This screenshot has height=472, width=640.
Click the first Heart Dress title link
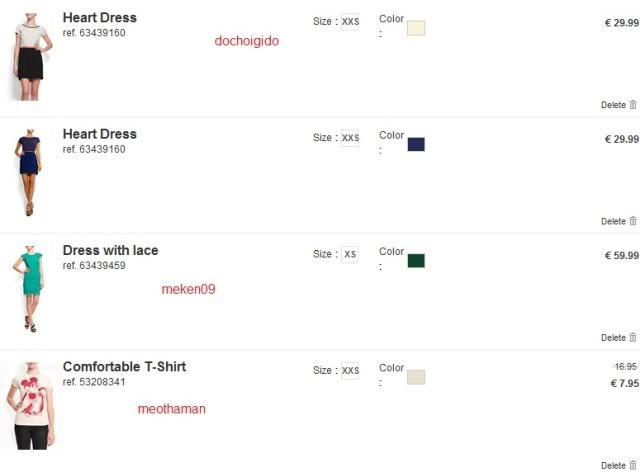pos(99,17)
